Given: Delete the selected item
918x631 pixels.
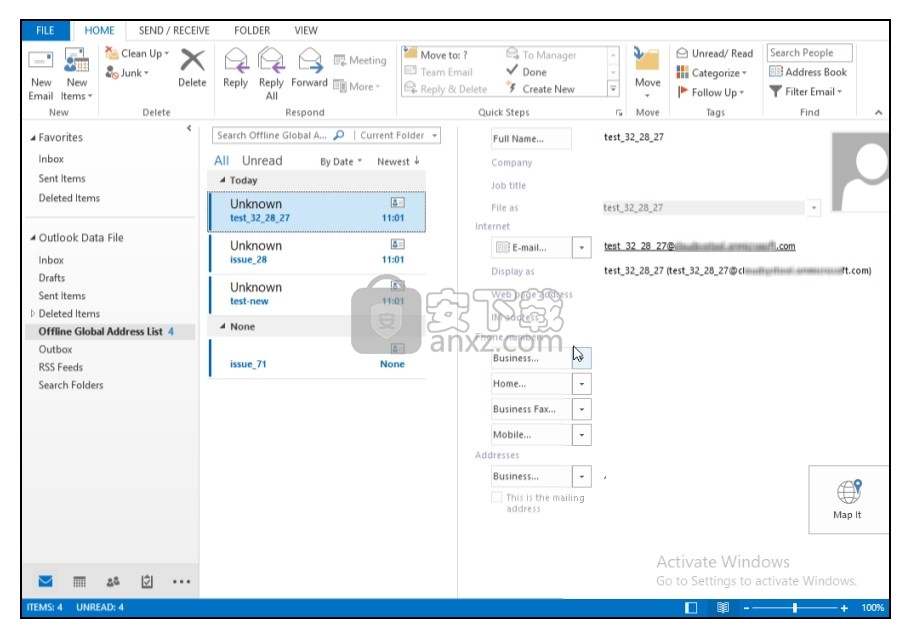Looking at the screenshot, I should point(192,68).
